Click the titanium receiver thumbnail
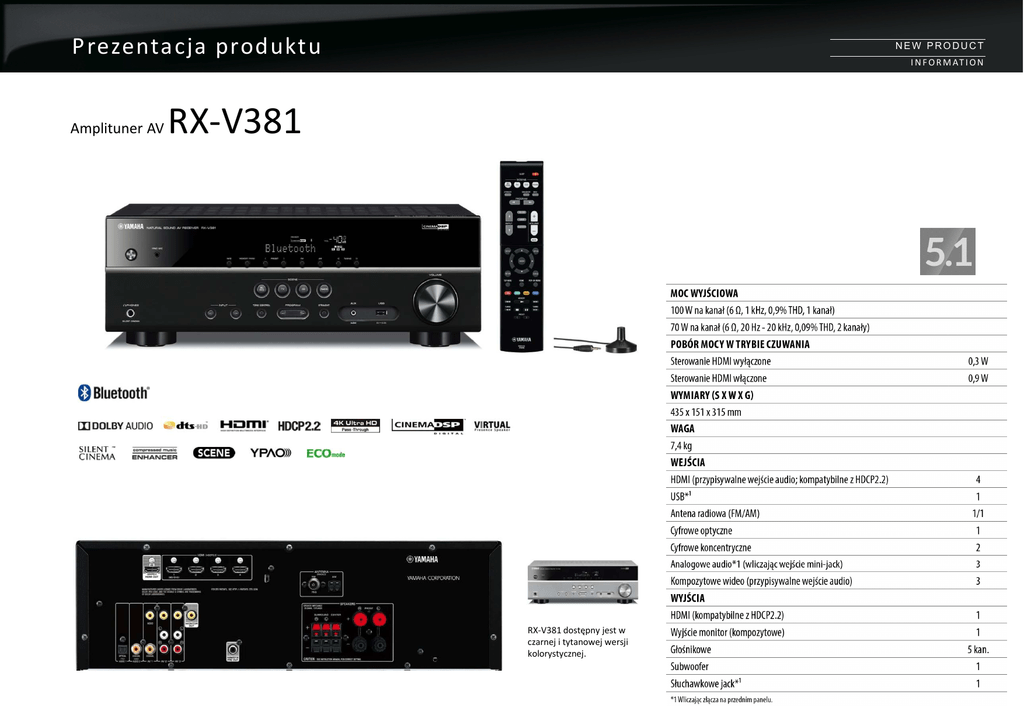The image size is (1024, 725). click(582, 586)
